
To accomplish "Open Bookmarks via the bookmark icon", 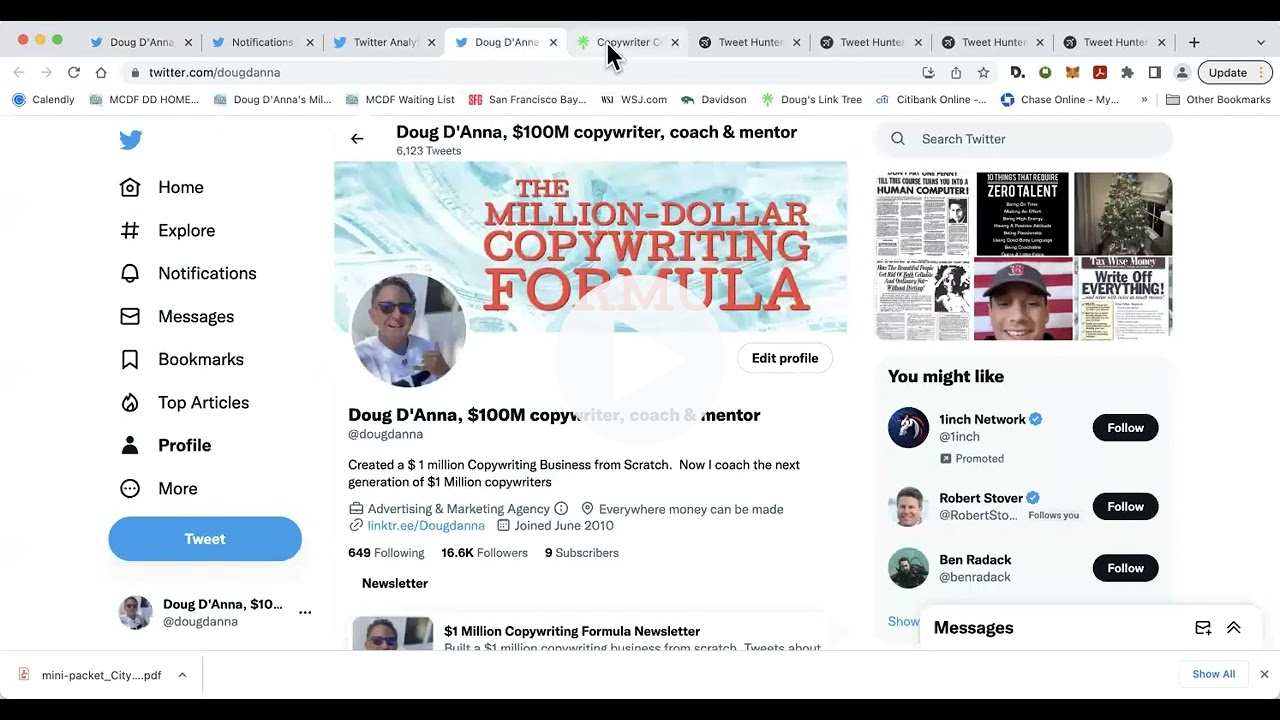I will [129, 359].
